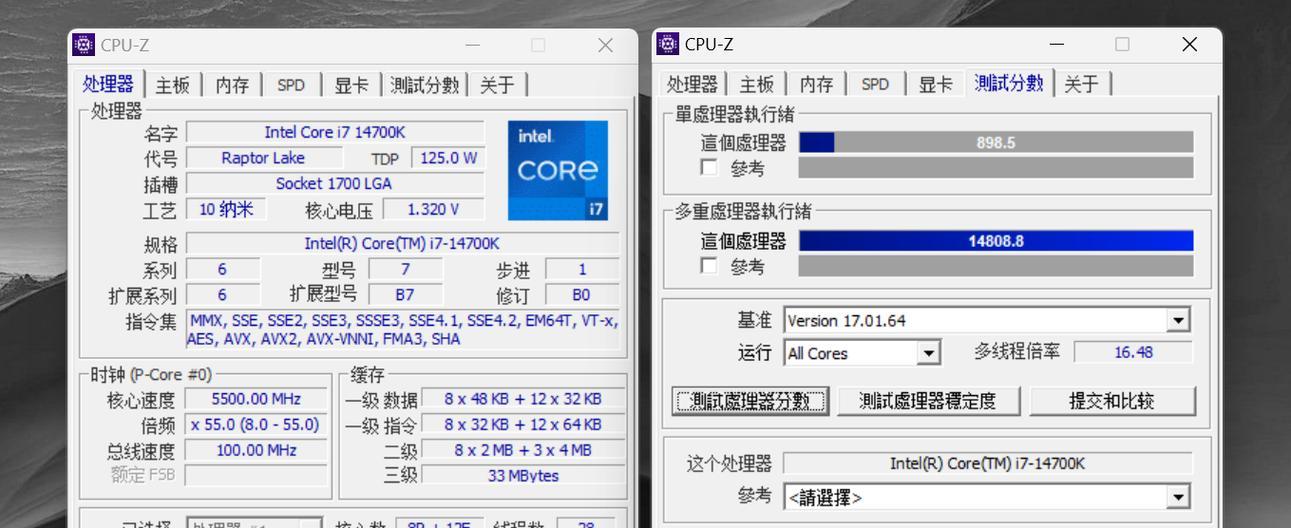Click the name field Intel Core i7 14700K
The width and height of the screenshot is (1291, 528).
coord(335,132)
